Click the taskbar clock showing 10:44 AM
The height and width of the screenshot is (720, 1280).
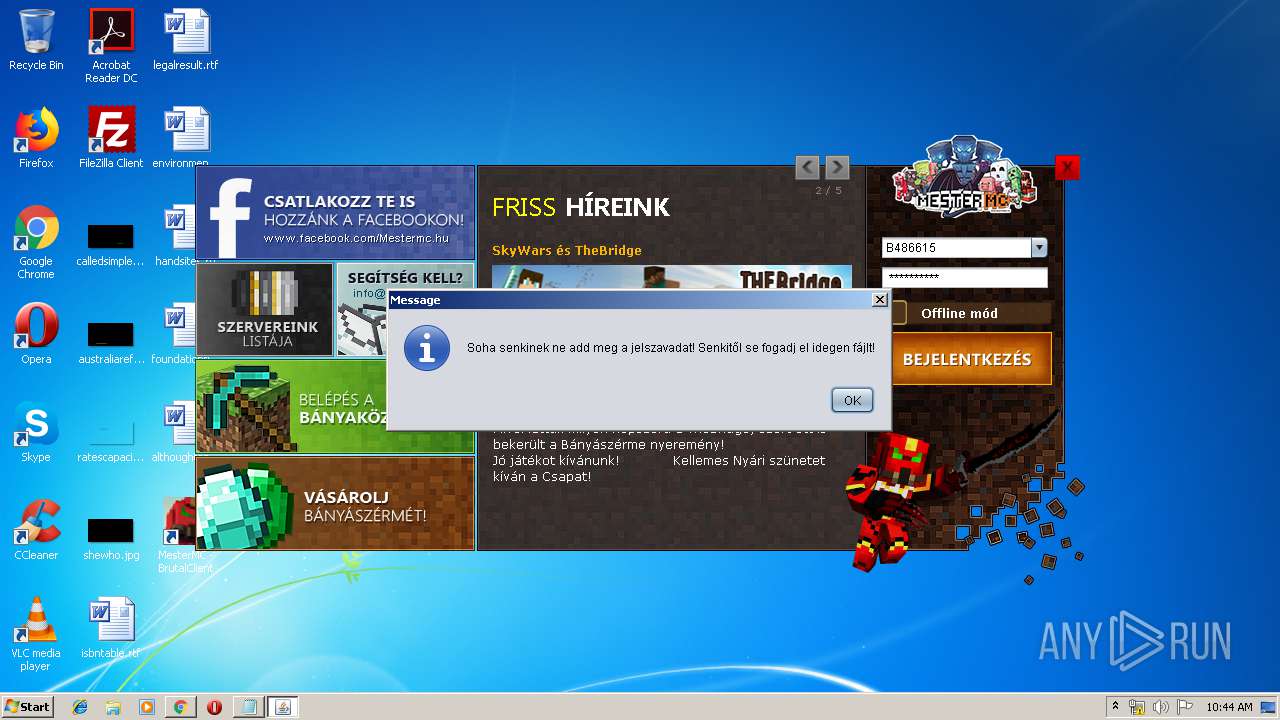tap(1229, 707)
